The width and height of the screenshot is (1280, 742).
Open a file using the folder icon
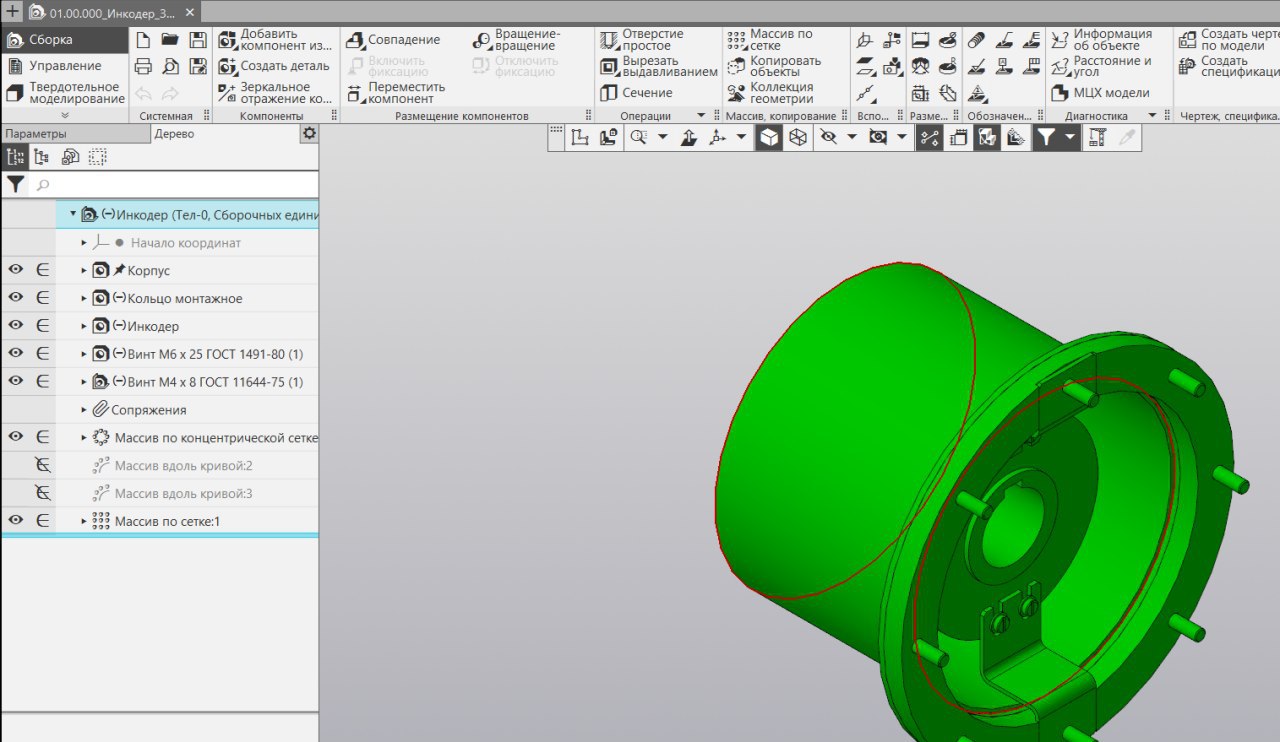point(170,40)
